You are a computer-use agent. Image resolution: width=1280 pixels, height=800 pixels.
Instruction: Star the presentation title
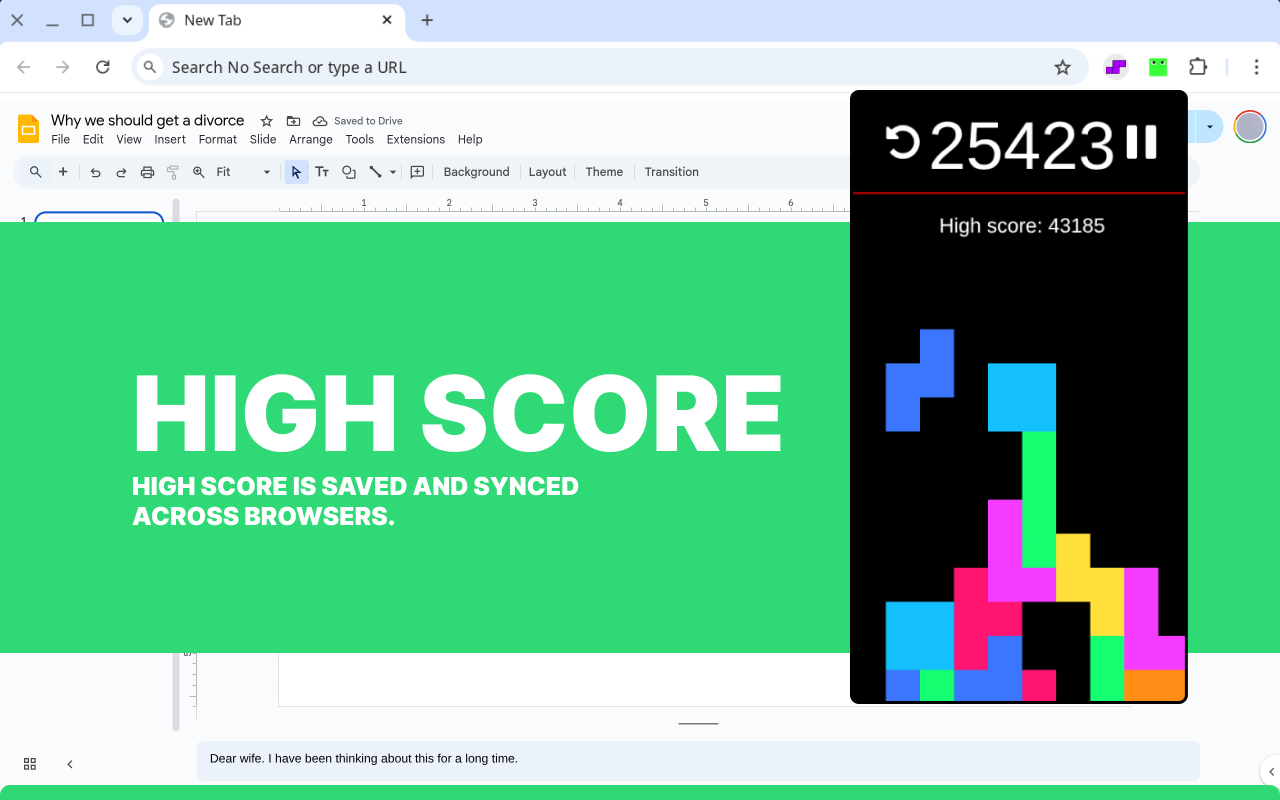(x=266, y=121)
